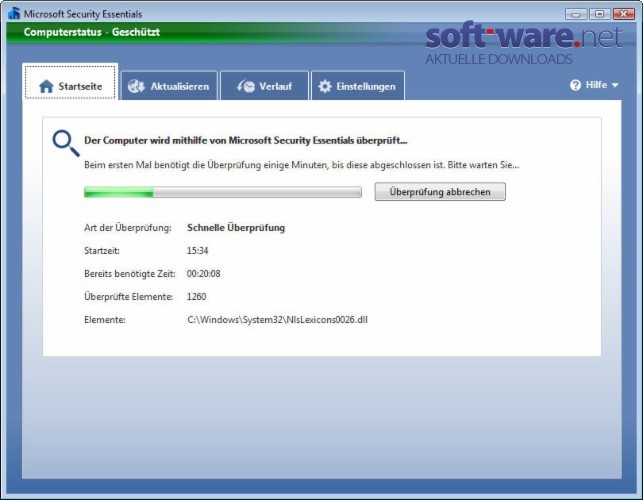The height and width of the screenshot is (500, 643).
Task: Click the Microsoft Security Essentials title bar icon
Action: point(14,13)
